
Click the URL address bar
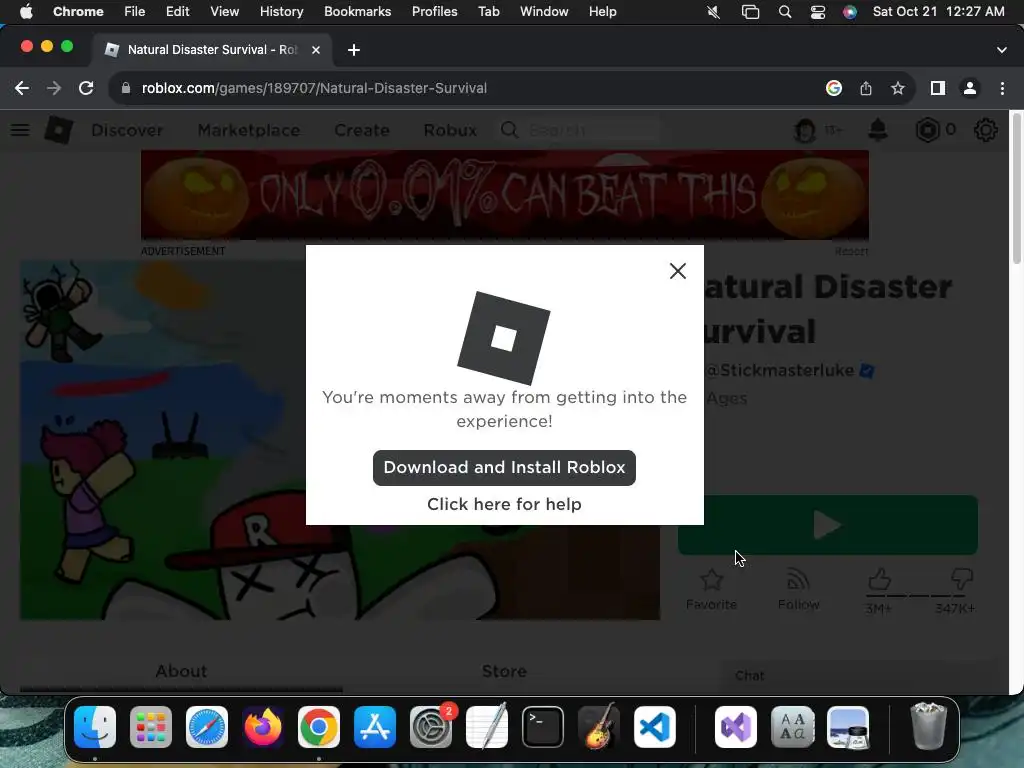[x=314, y=88]
